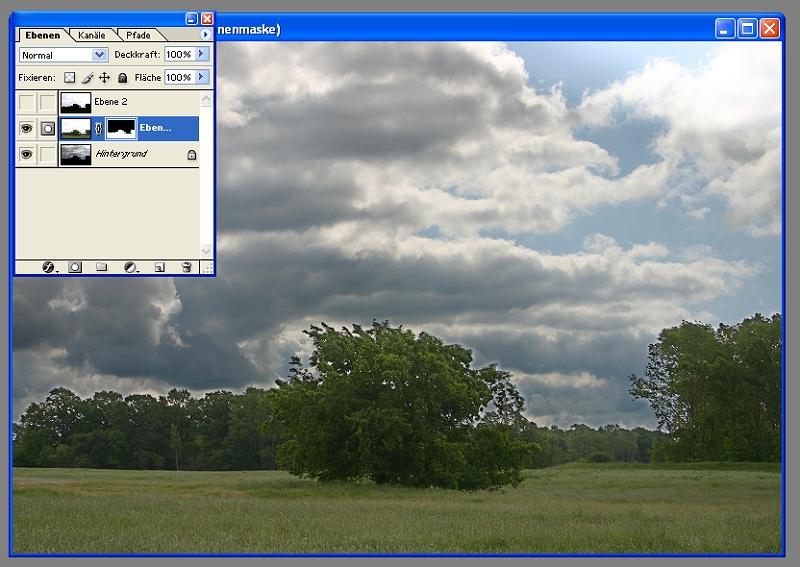Image resolution: width=800 pixels, height=567 pixels.
Task: Select the black layer mask thumbnail
Action: [x=121, y=129]
